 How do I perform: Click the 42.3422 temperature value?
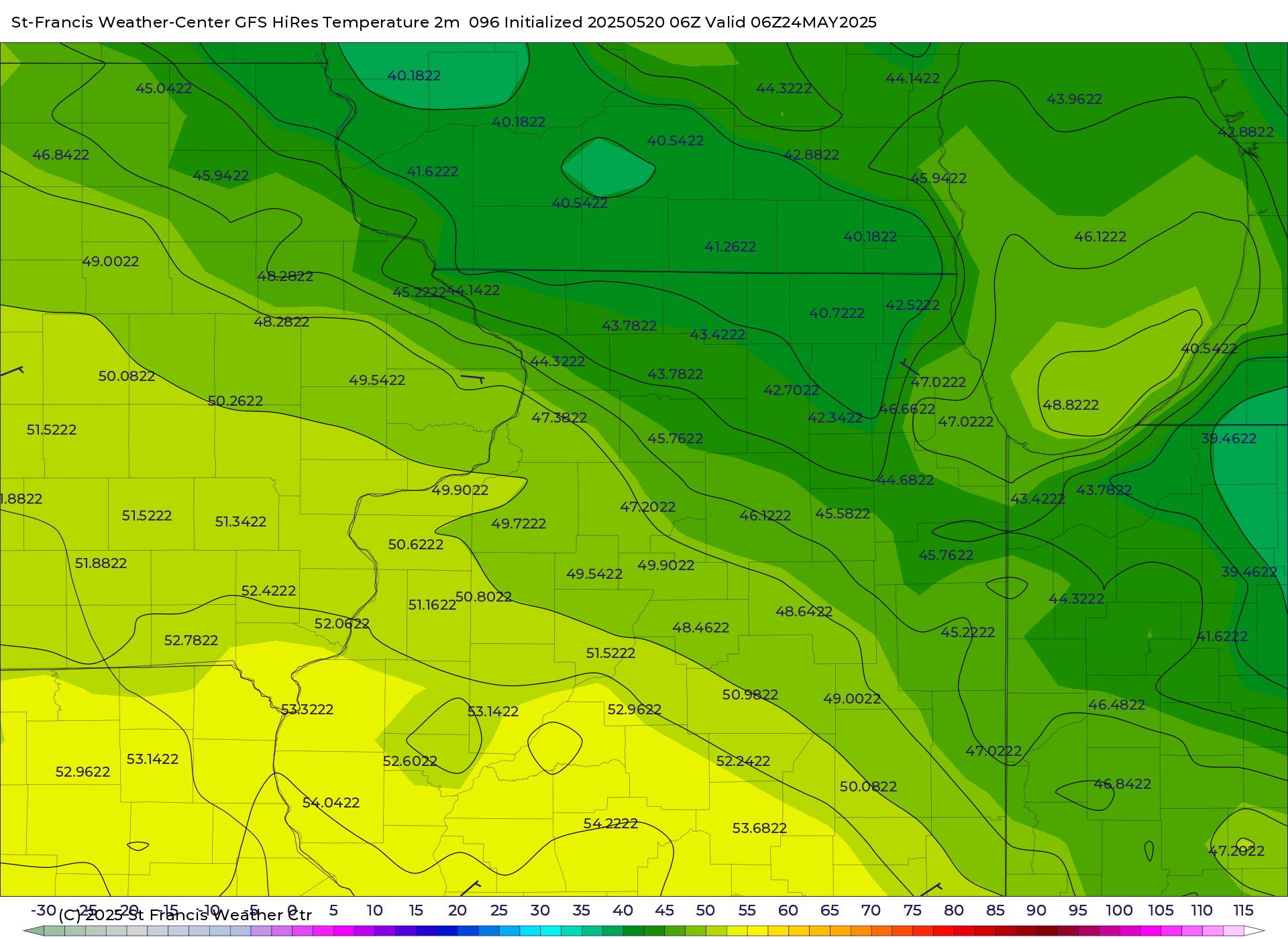pos(835,418)
